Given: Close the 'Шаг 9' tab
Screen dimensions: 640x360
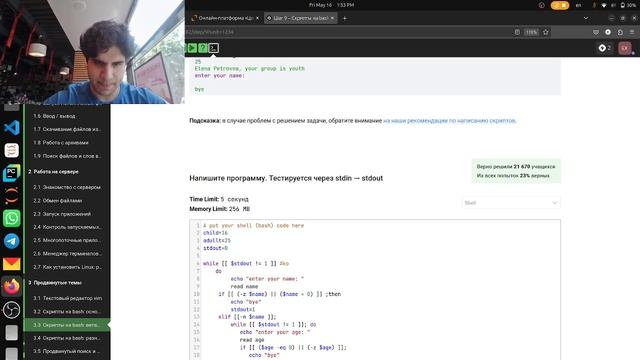Looking at the screenshot, I should [332, 18].
